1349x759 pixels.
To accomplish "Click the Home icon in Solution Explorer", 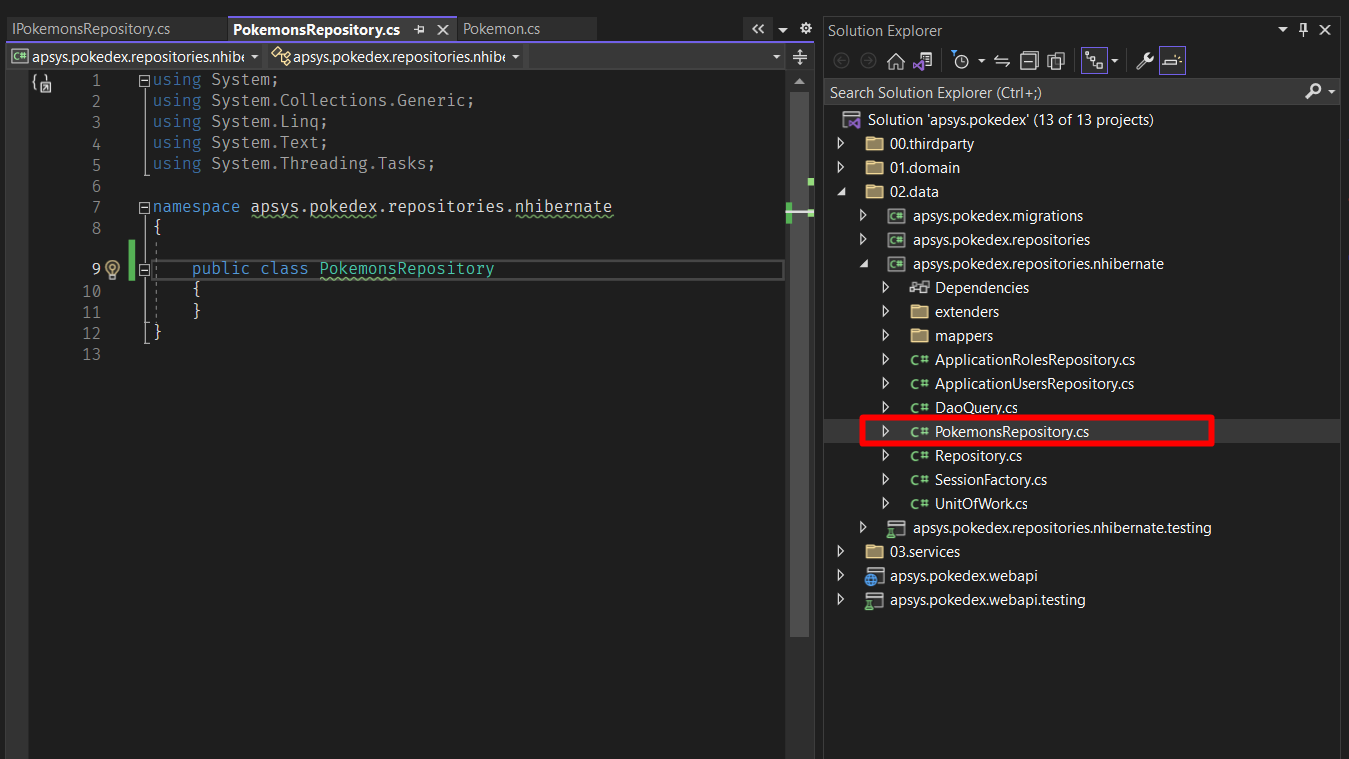I will (x=895, y=61).
